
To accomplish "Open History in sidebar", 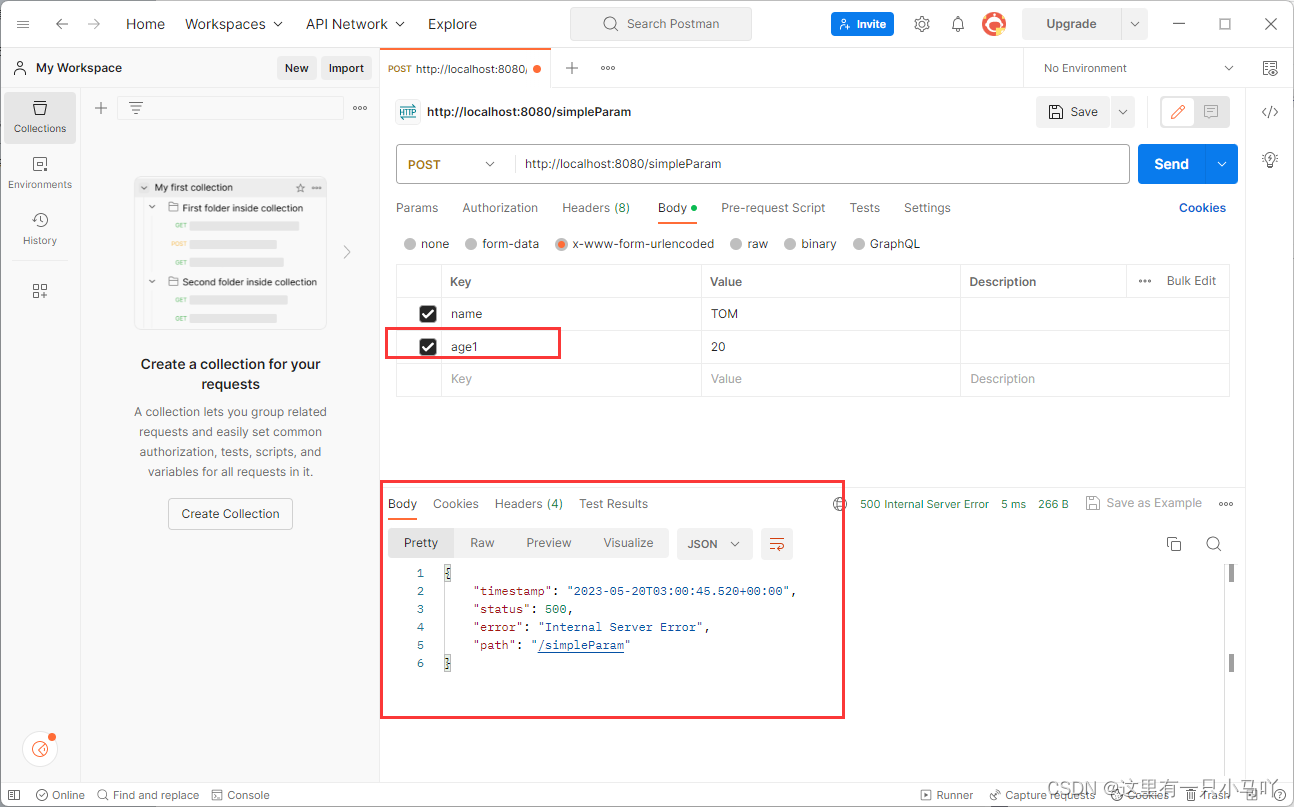I will tap(40, 229).
